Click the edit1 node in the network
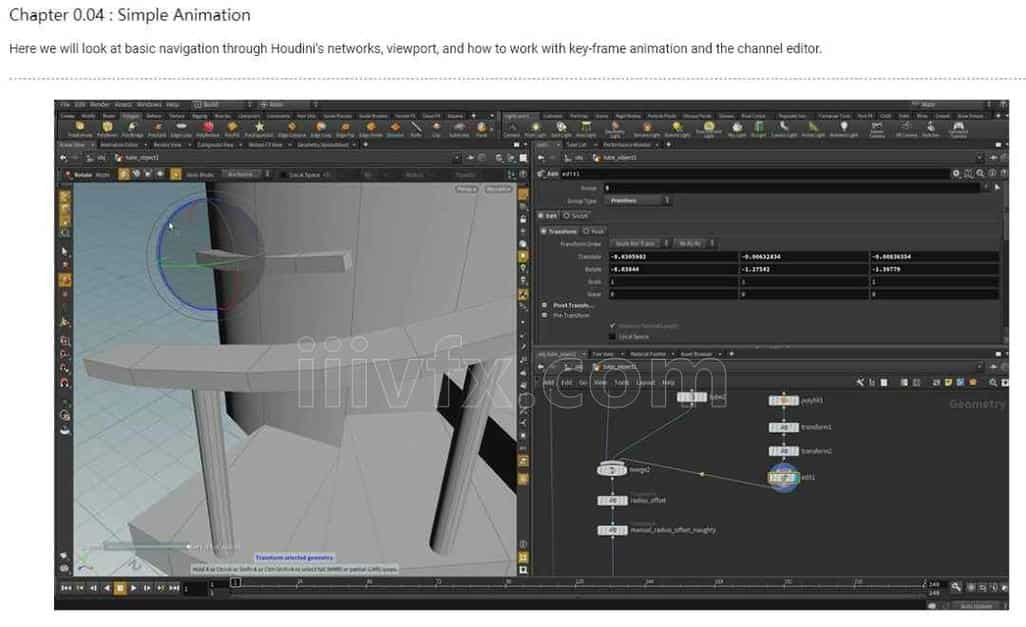Image resolution: width=1026 pixels, height=627 pixels. [783, 477]
